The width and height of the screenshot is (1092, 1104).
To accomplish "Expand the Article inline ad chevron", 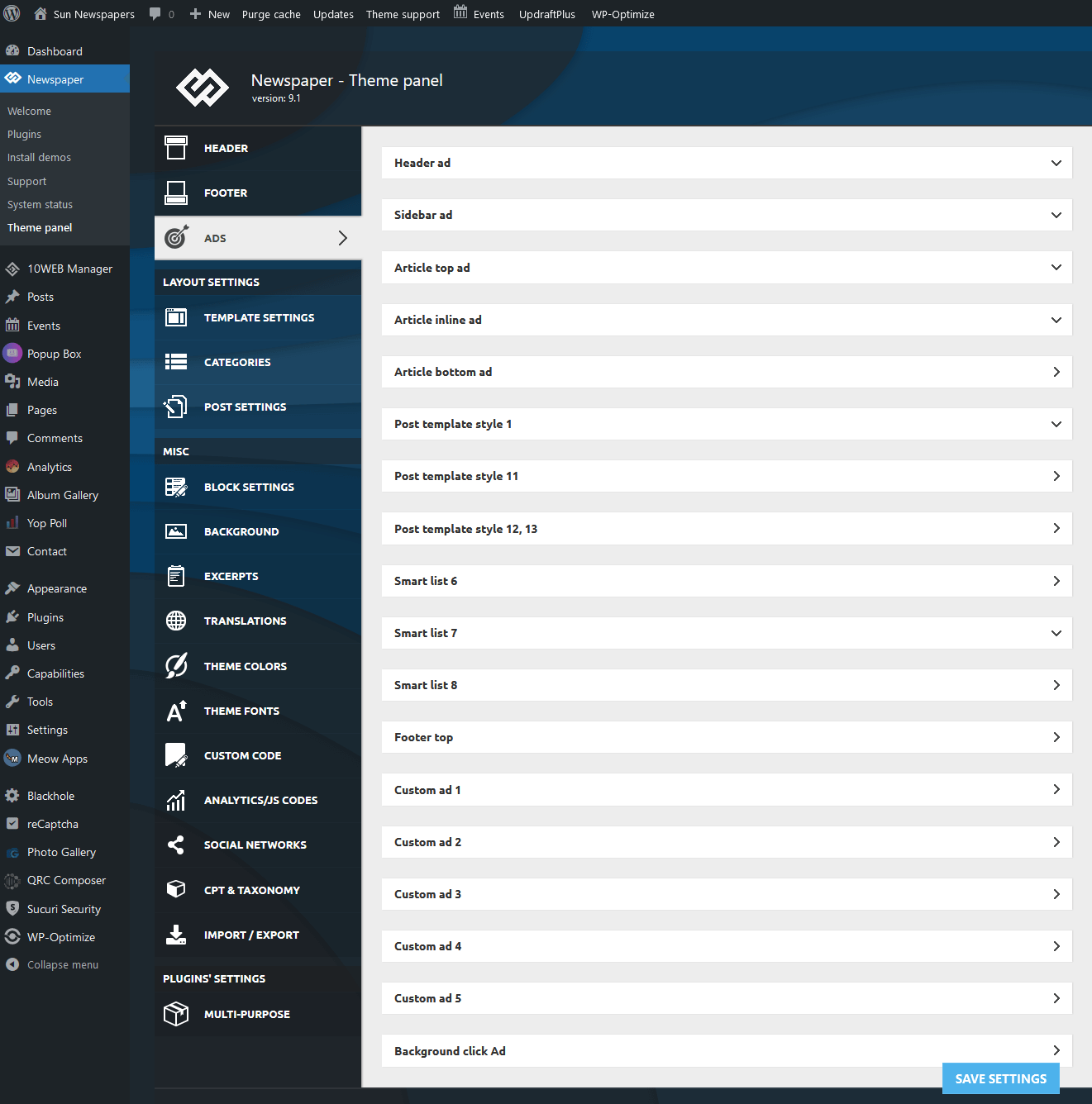I will (x=1056, y=320).
